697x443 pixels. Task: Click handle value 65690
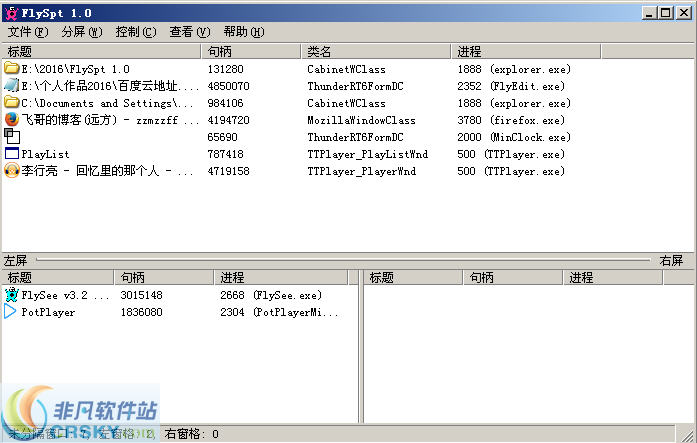click(222, 137)
